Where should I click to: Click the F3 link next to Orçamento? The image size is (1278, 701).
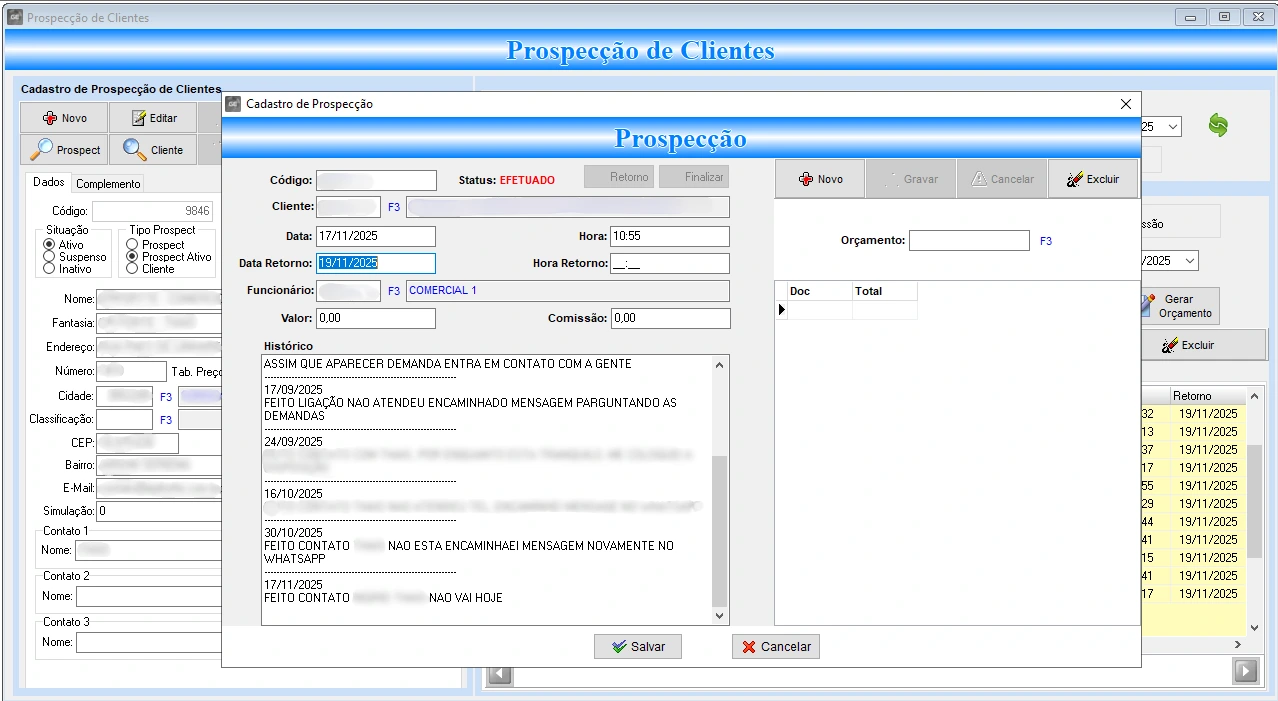coord(1046,241)
